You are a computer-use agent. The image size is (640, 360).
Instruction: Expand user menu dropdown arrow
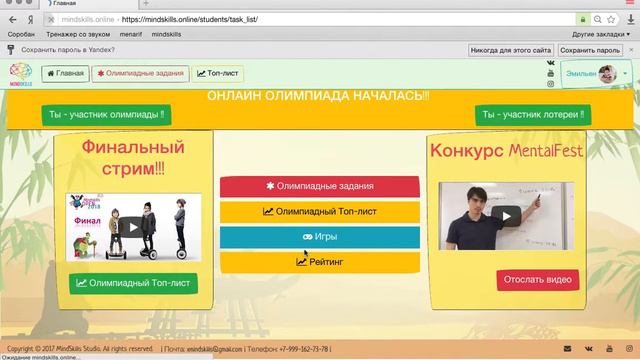point(625,74)
